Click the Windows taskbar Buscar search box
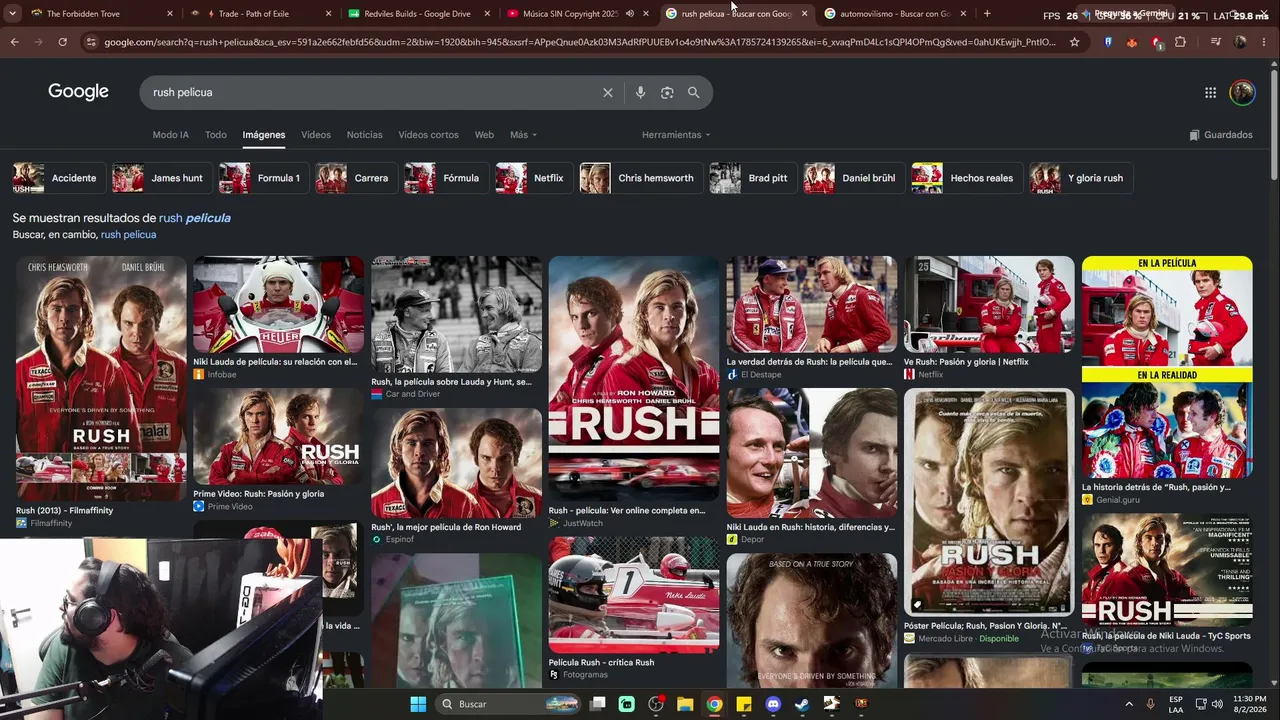The width and height of the screenshot is (1280, 720). (507, 704)
